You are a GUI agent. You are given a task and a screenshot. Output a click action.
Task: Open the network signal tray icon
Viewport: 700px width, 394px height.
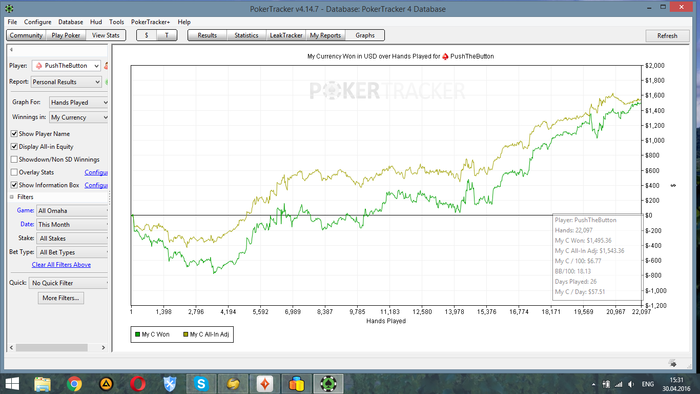coord(618,384)
